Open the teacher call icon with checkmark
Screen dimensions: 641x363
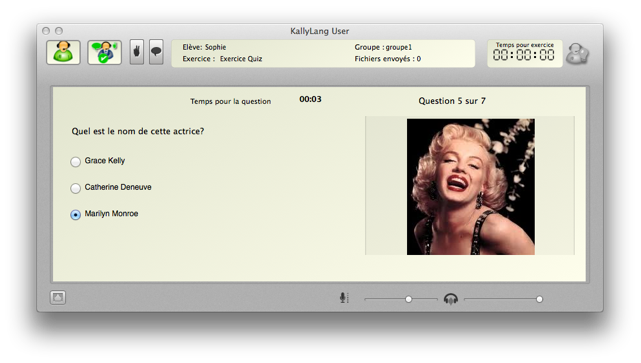tap(104, 52)
